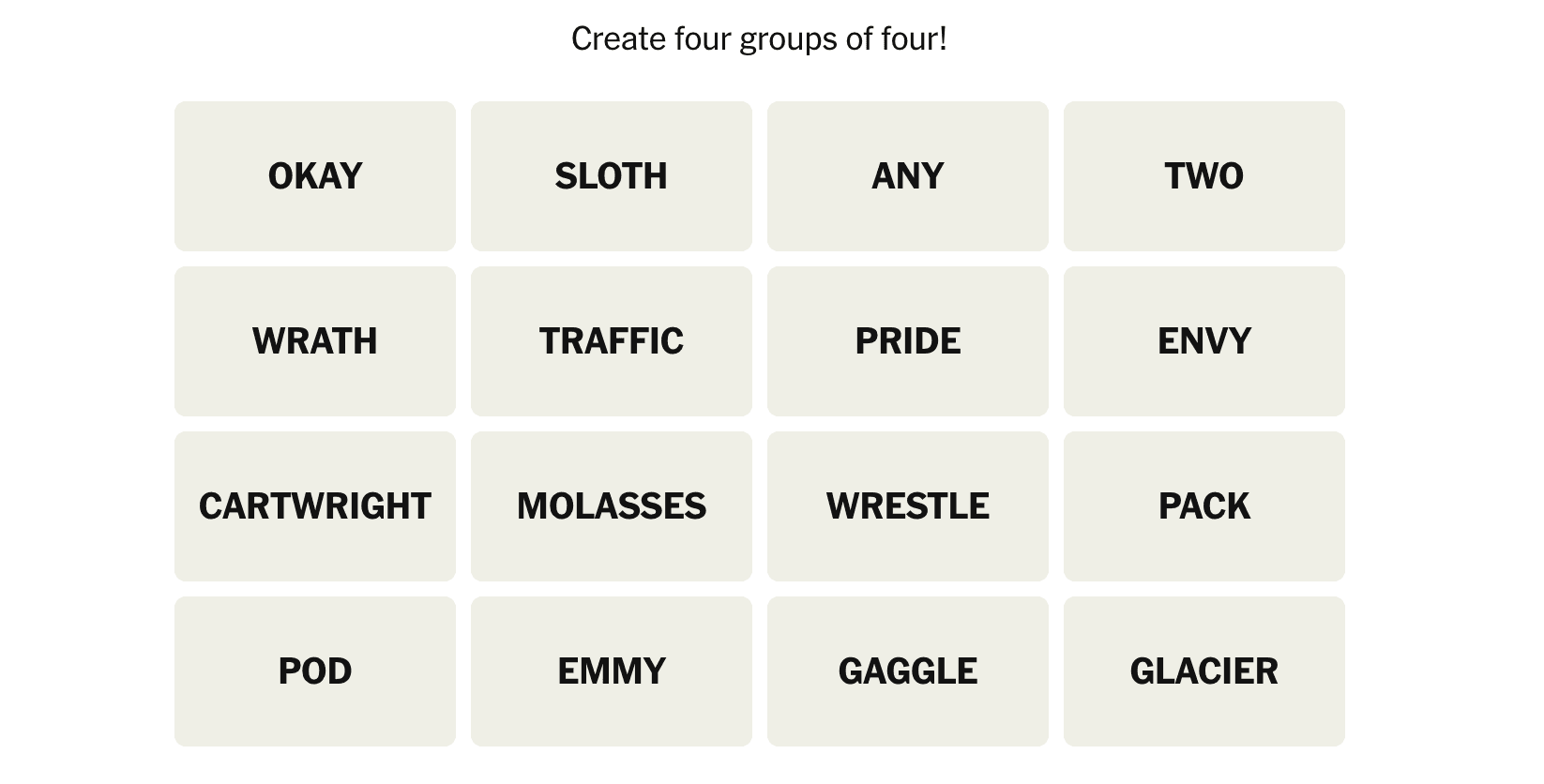
Task: Toggle the SLOTH word card
Action: point(612,176)
